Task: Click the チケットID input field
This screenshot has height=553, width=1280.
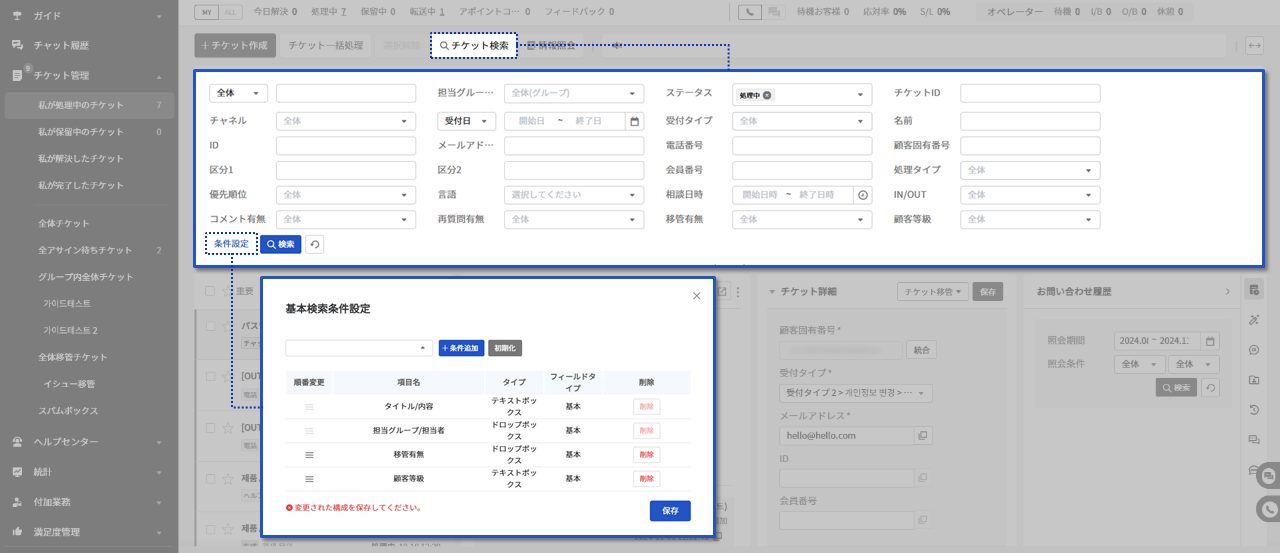Action: point(1030,93)
